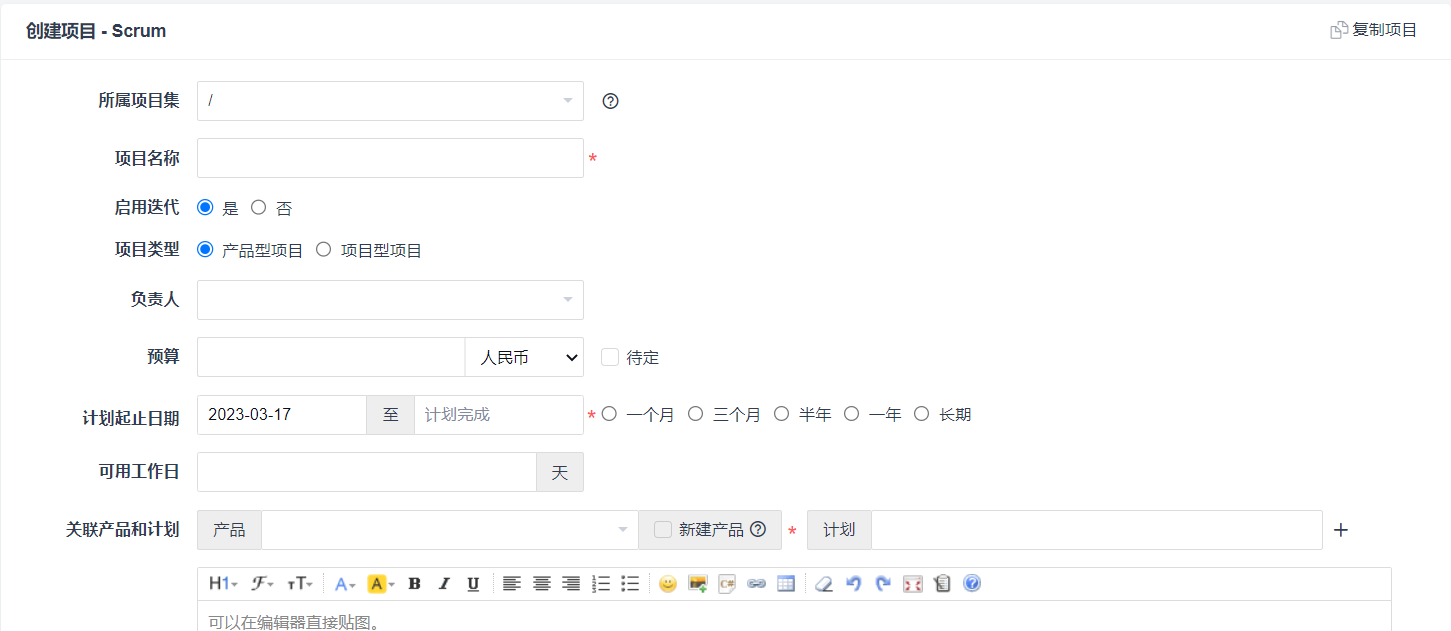1451x631 pixels.
Task: Open the font family dropdown in editor
Action: [x=263, y=584]
